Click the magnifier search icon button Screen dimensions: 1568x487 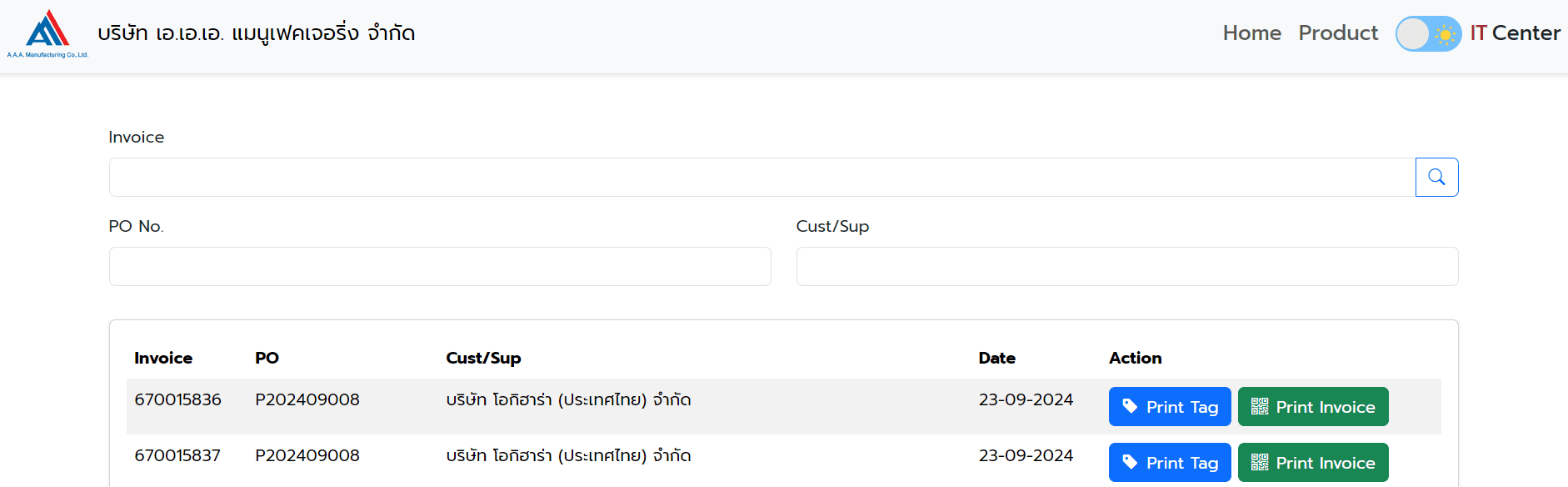[1436, 177]
